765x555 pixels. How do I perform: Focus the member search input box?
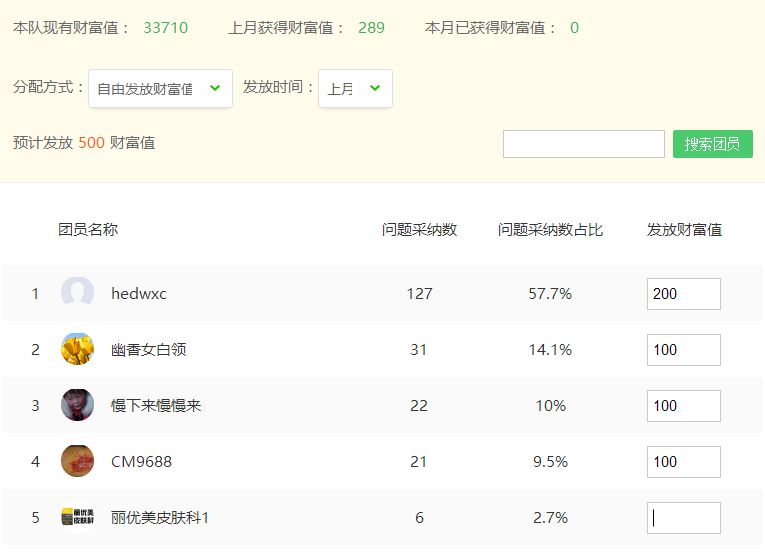coord(584,144)
